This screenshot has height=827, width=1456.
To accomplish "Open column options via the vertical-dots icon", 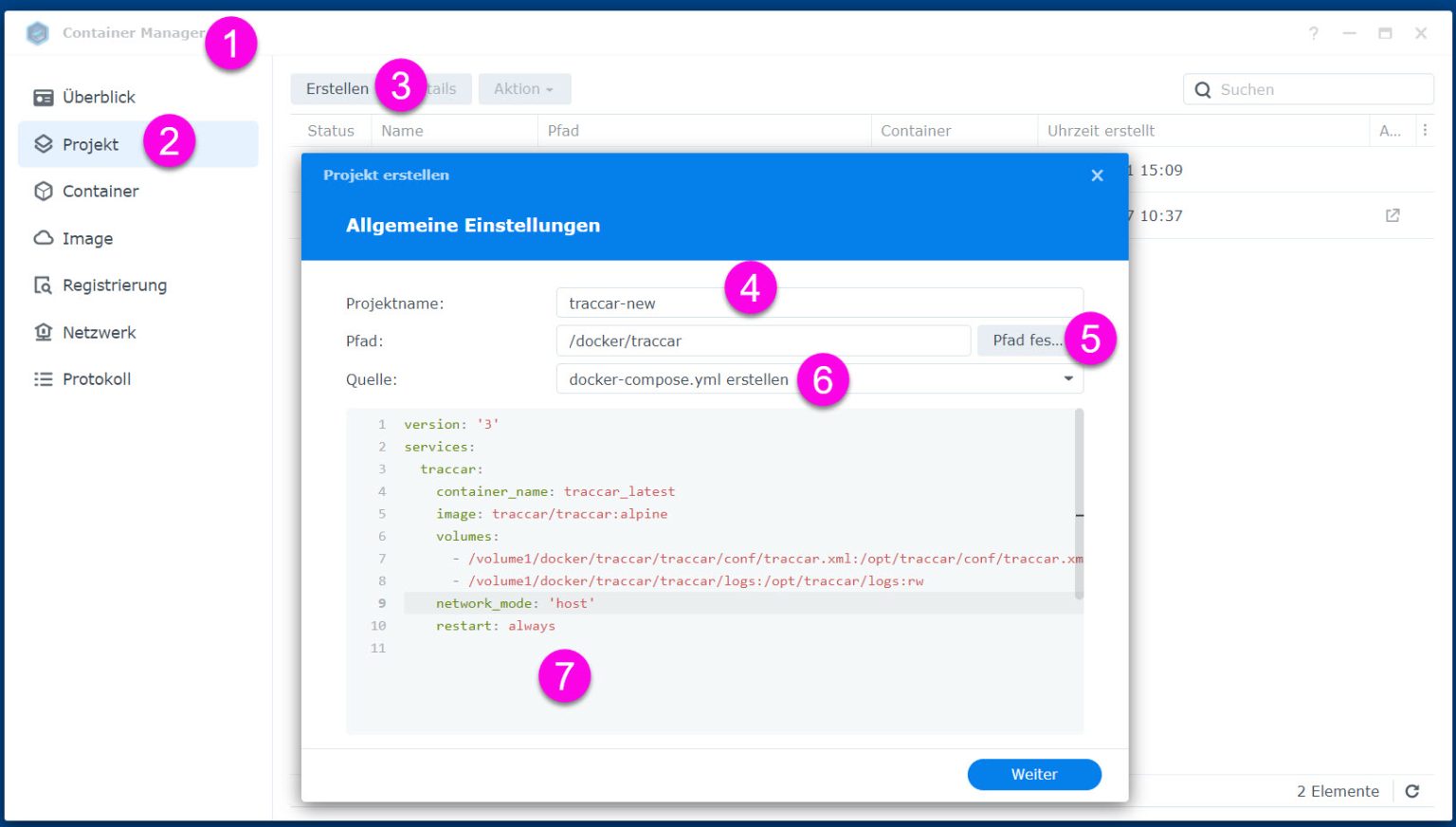I will 1426,130.
